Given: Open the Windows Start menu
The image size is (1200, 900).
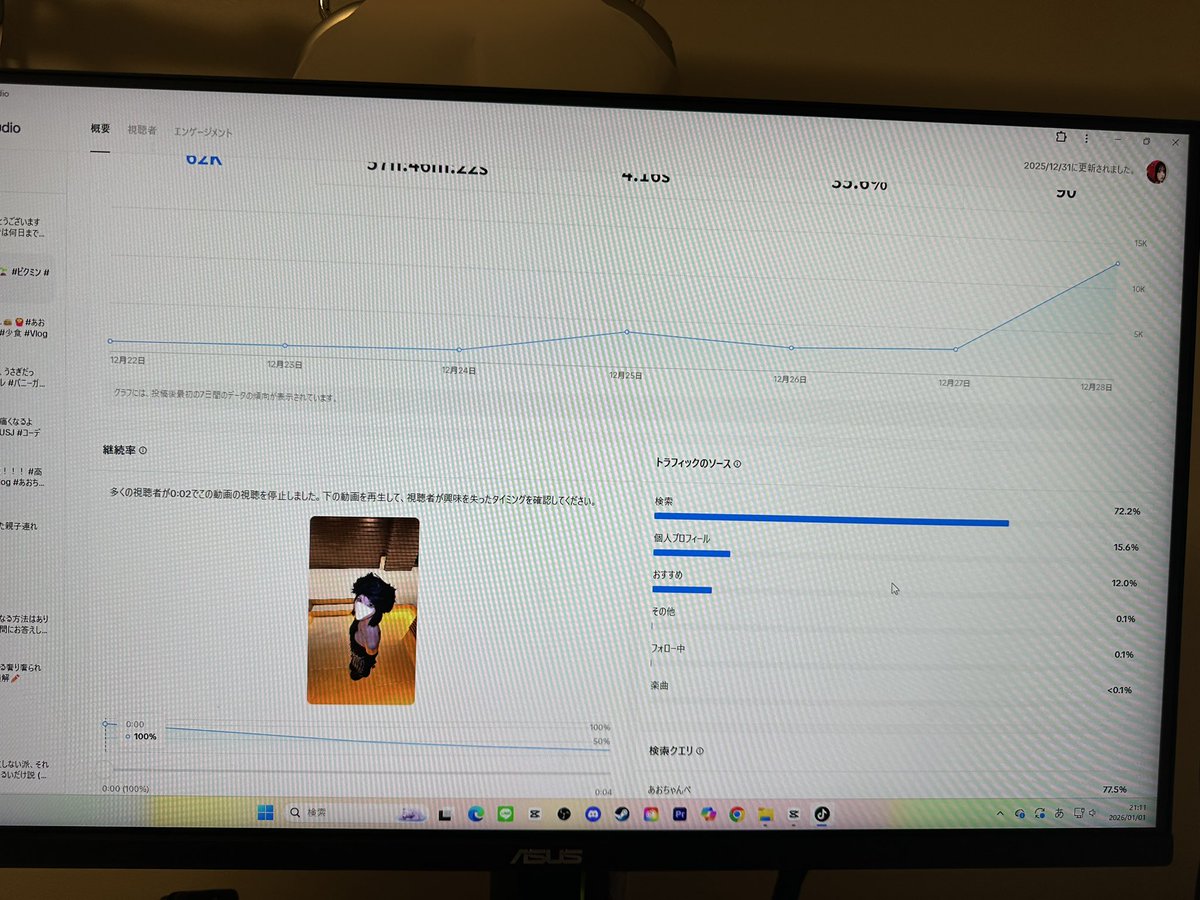Looking at the screenshot, I should pyautogui.click(x=265, y=812).
